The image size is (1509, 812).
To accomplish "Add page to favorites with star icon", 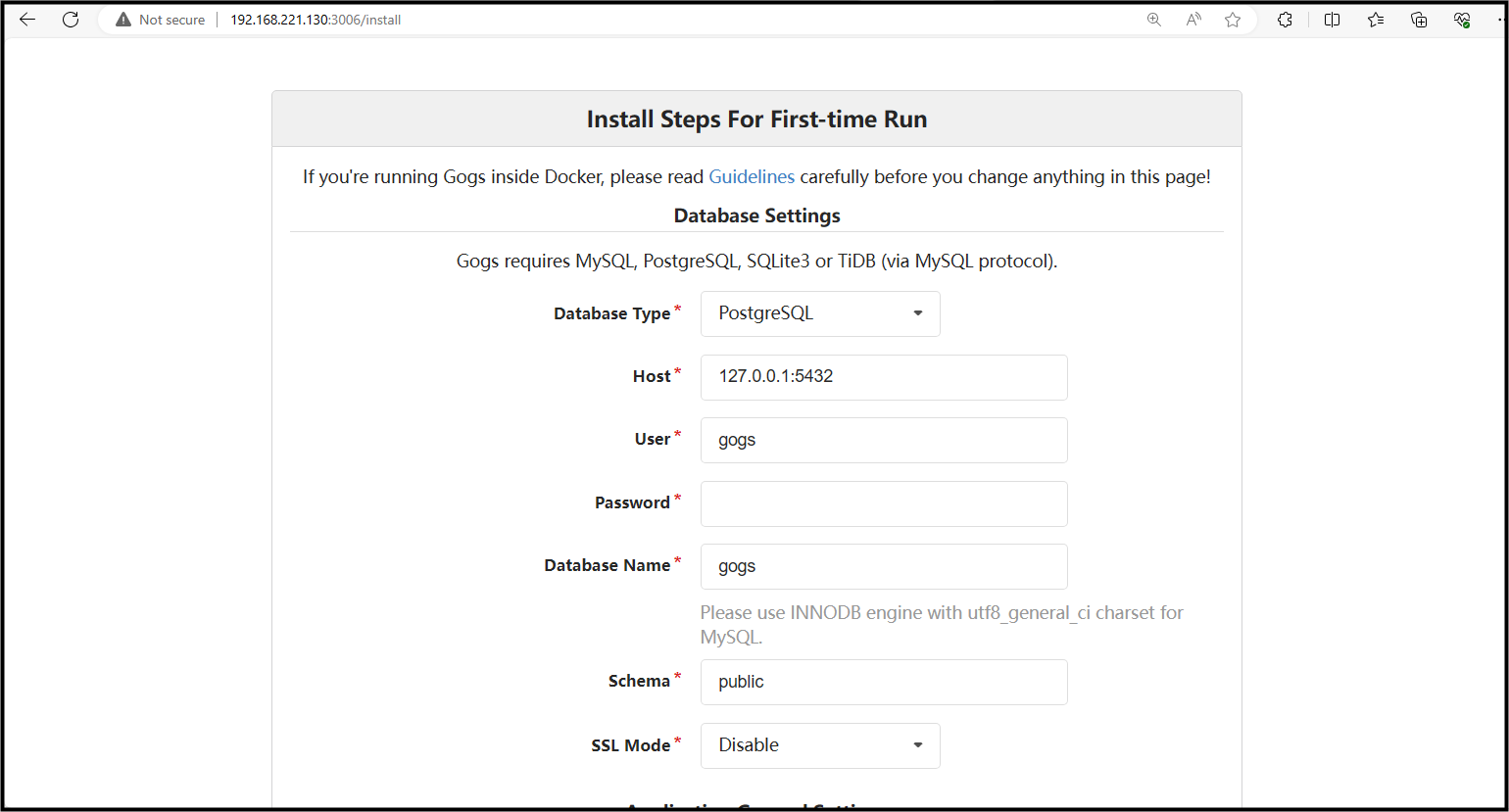I will 1233,20.
